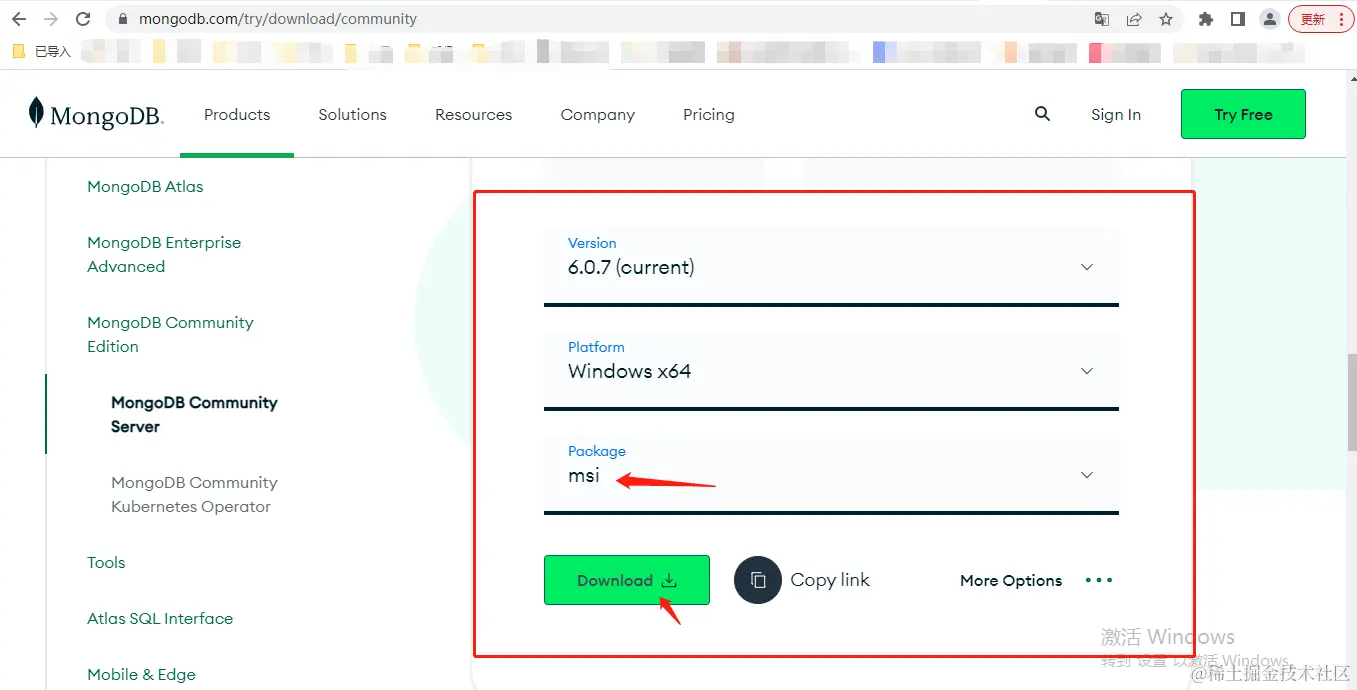Select MongoDB Community Server sidebar item
Viewport: 1357px width, 690px height.
click(x=194, y=414)
